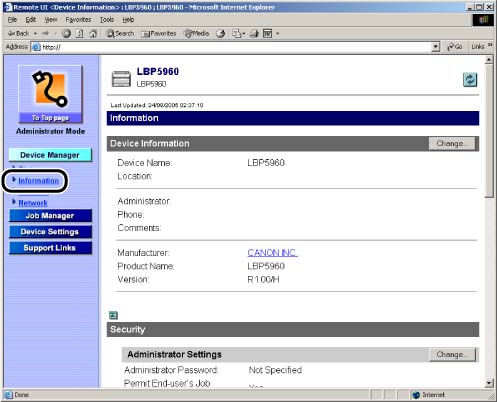Open the File menu
The width and height of the screenshot is (497, 402).
[x=12, y=20]
